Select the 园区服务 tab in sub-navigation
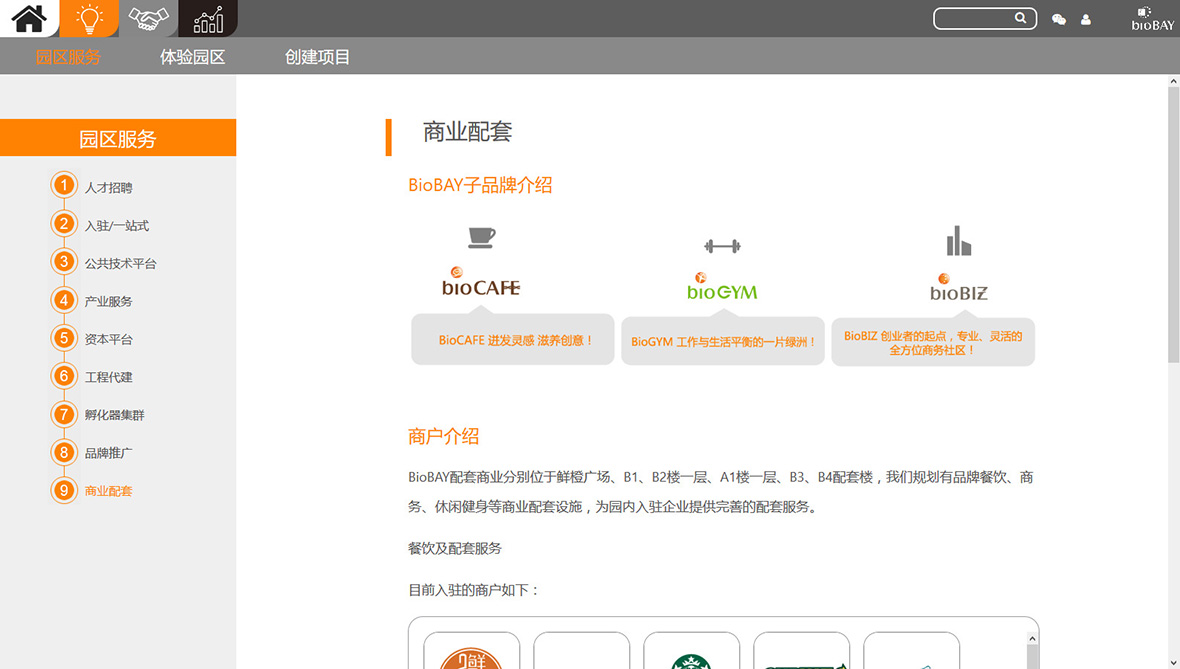 point(68,57)
